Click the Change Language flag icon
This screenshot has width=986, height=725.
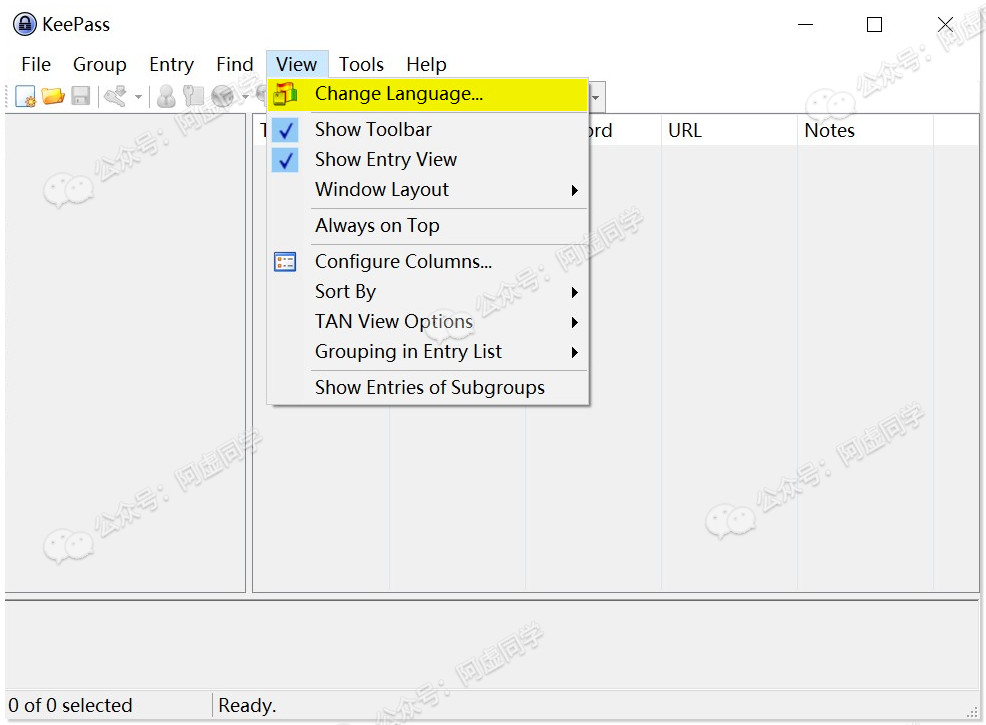(x=285, y=94)
